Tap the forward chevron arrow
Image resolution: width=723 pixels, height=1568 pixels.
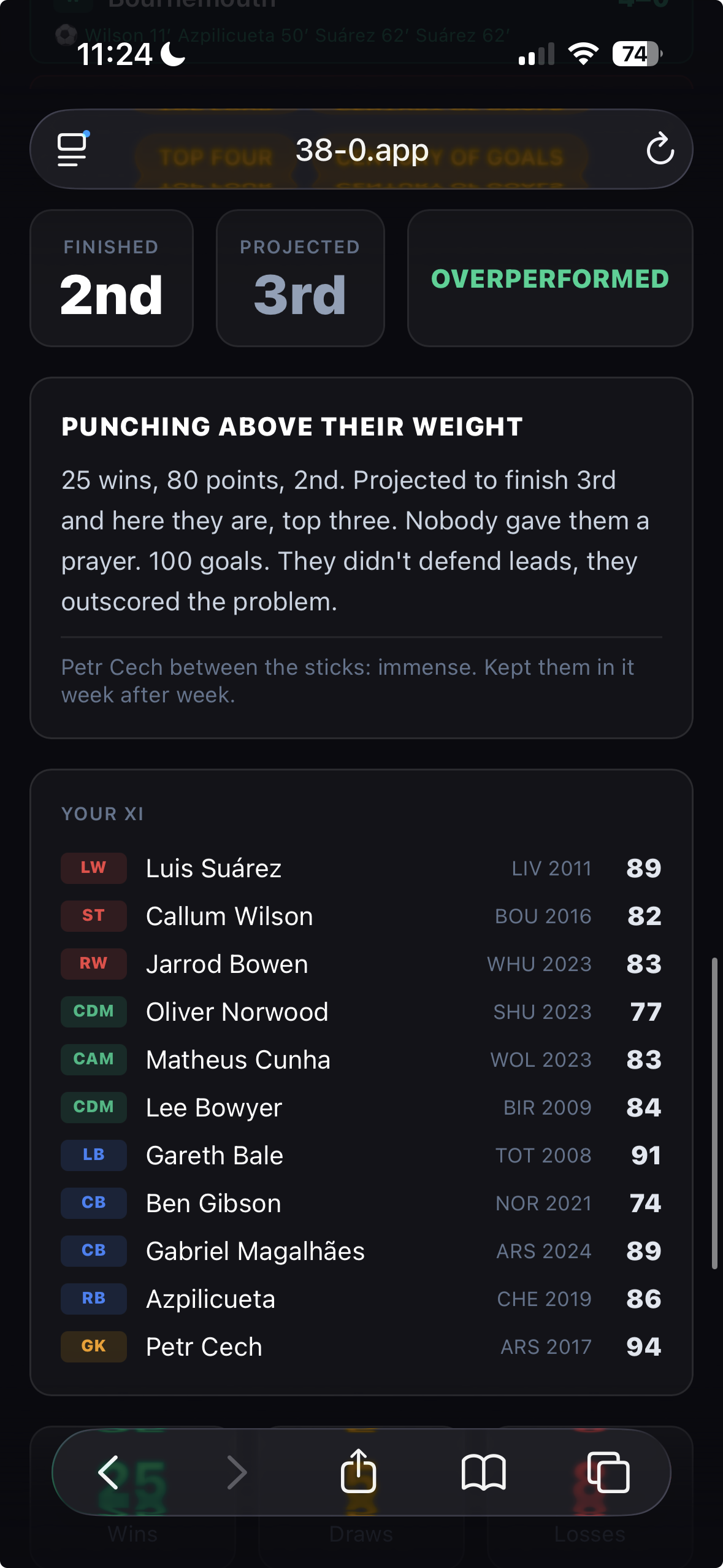coord(236,1472)
